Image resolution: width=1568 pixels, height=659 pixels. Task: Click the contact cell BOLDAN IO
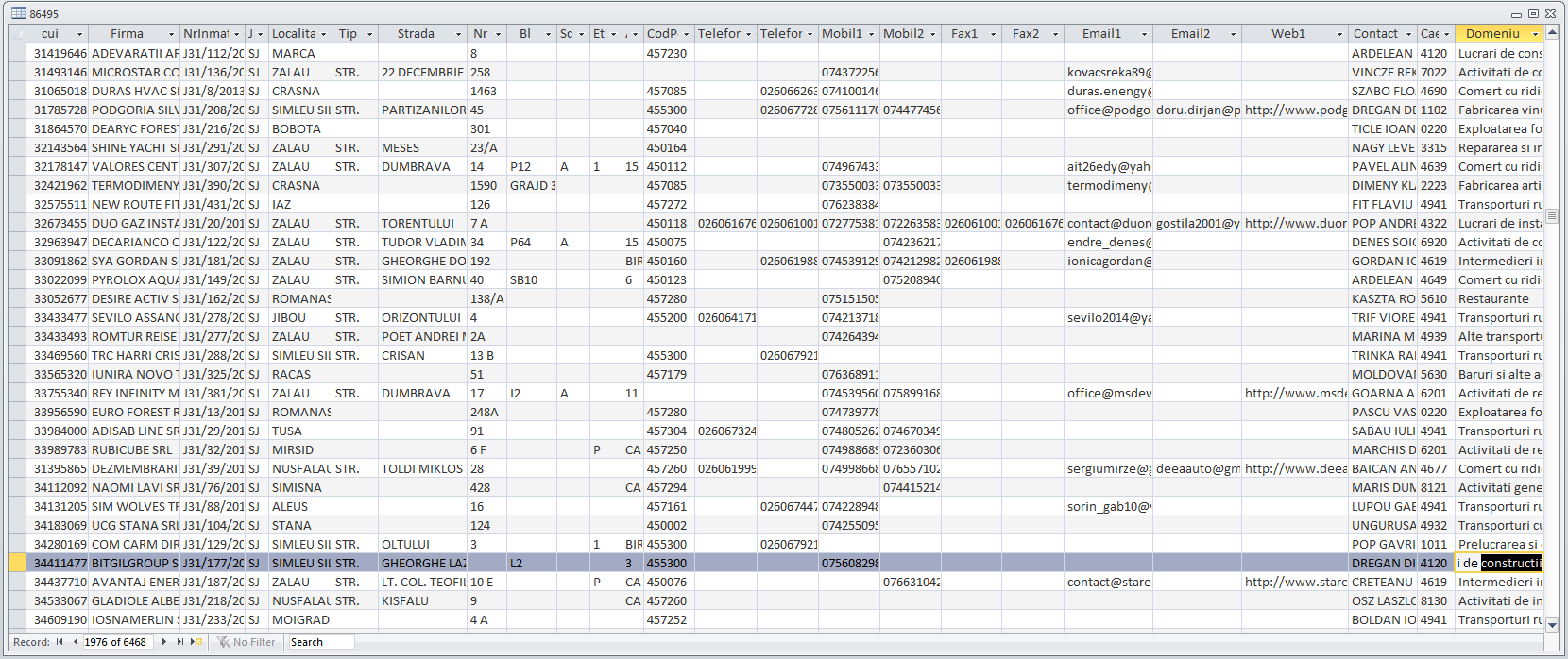click(x=1383, y=620)
